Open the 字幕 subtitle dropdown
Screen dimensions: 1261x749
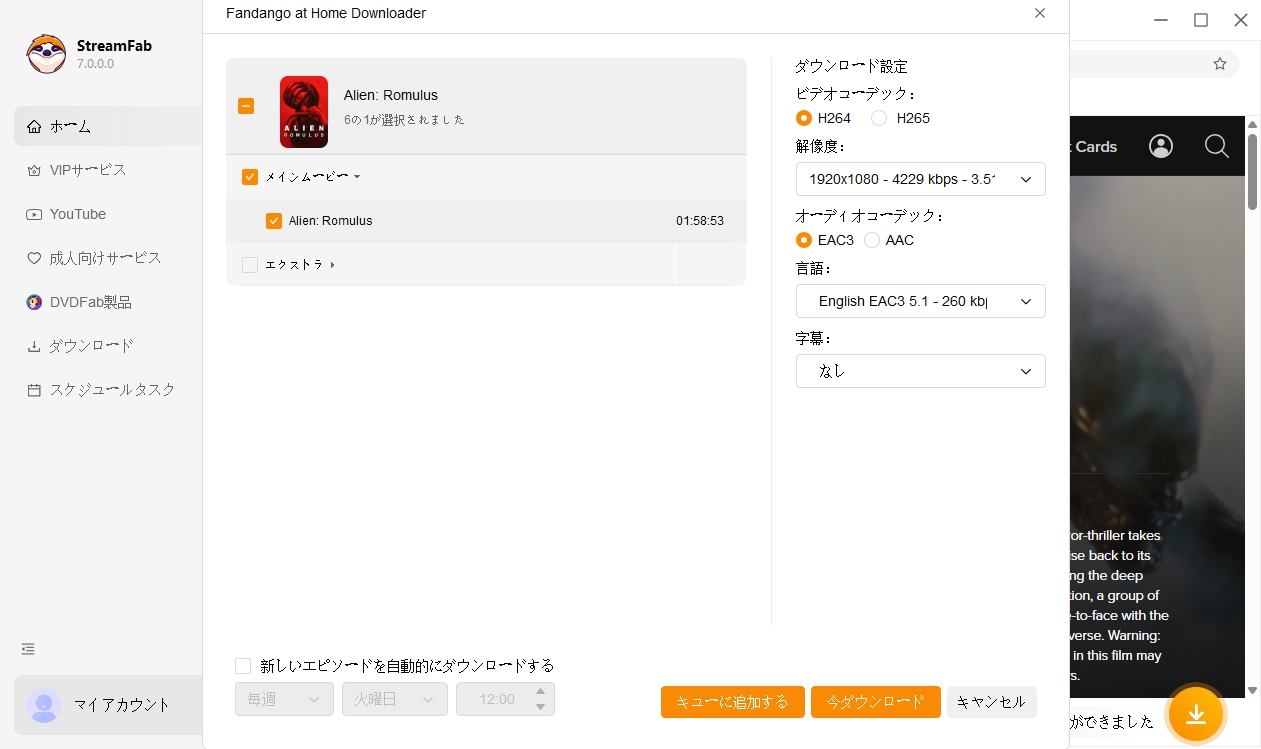(920, 371)
